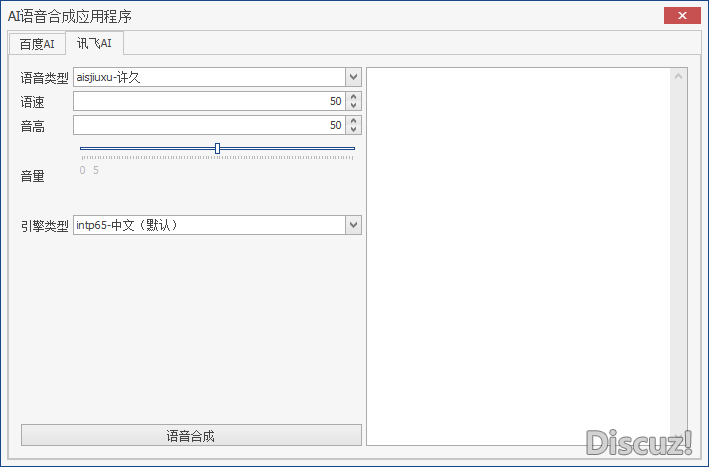709x467 pixels.
Task: Decrease 语速 value with down arrow
Action: click(354, 105)
